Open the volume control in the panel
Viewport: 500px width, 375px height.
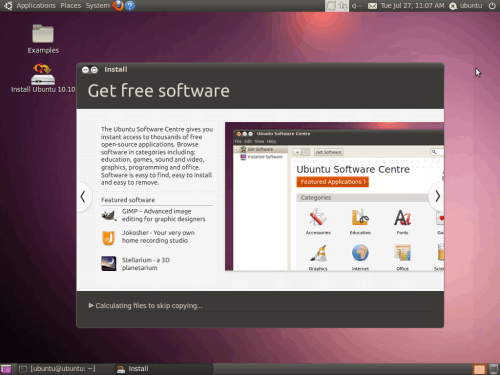357,6
